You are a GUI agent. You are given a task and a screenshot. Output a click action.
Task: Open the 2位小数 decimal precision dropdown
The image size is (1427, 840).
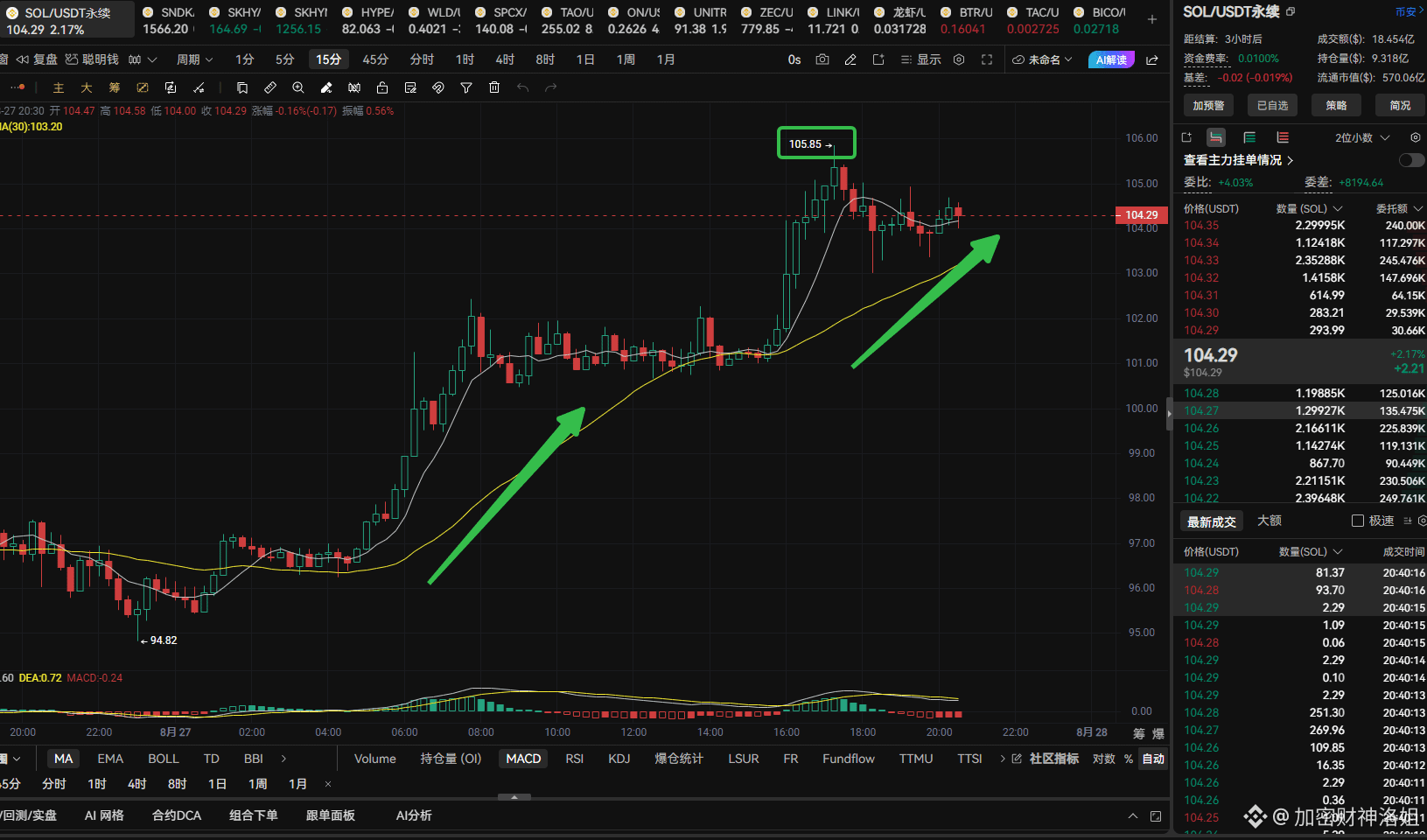click(x=1362, y=137)
